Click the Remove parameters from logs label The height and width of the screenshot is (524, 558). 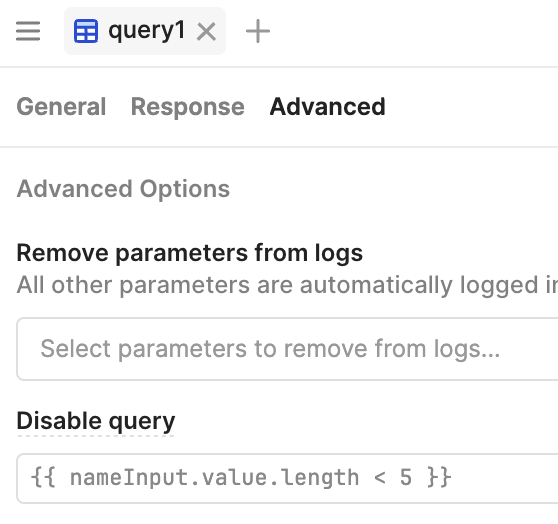(190, 253)
